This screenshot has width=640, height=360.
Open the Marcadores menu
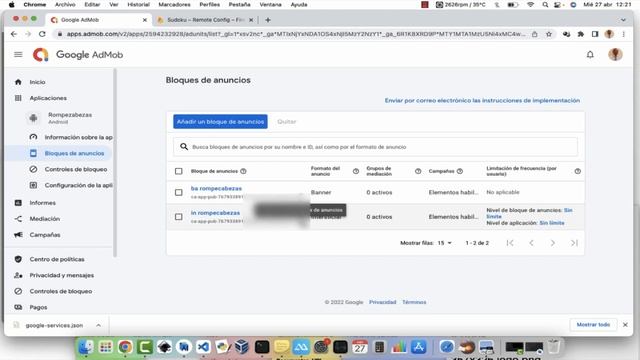tap(174, 4)
